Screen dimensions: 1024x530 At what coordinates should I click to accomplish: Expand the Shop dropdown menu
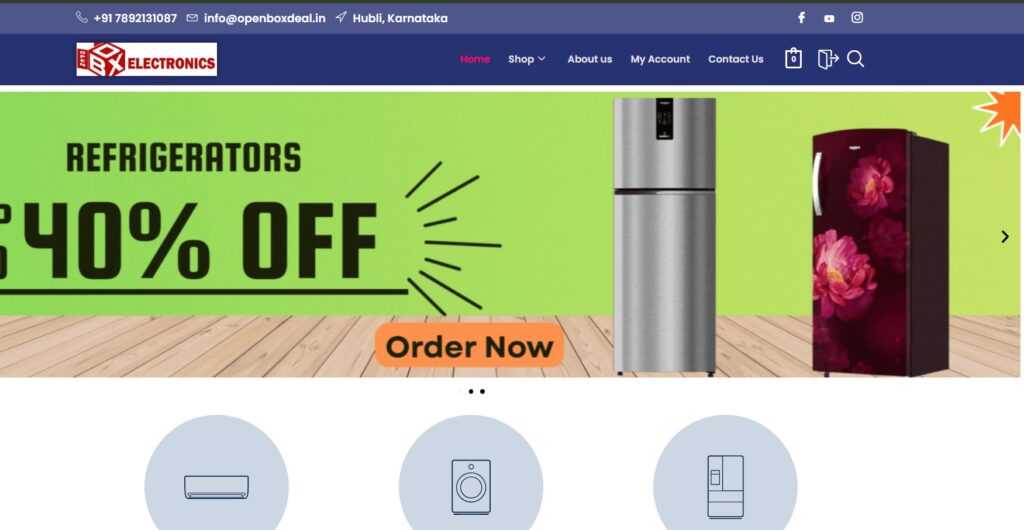526,59
